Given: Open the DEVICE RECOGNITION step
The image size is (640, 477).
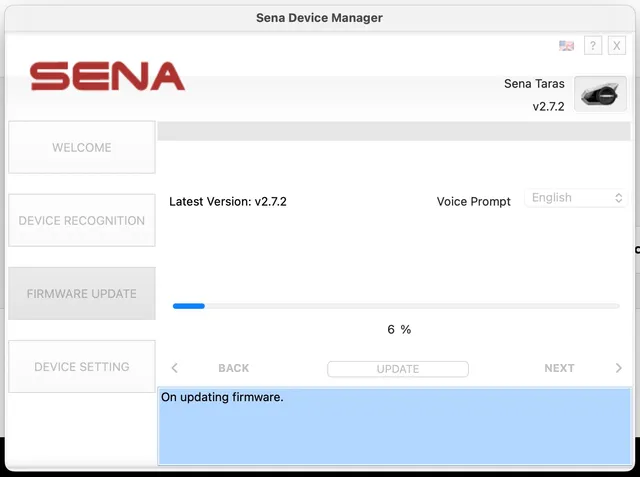Looking at the screenshot, I should (82, 220).
